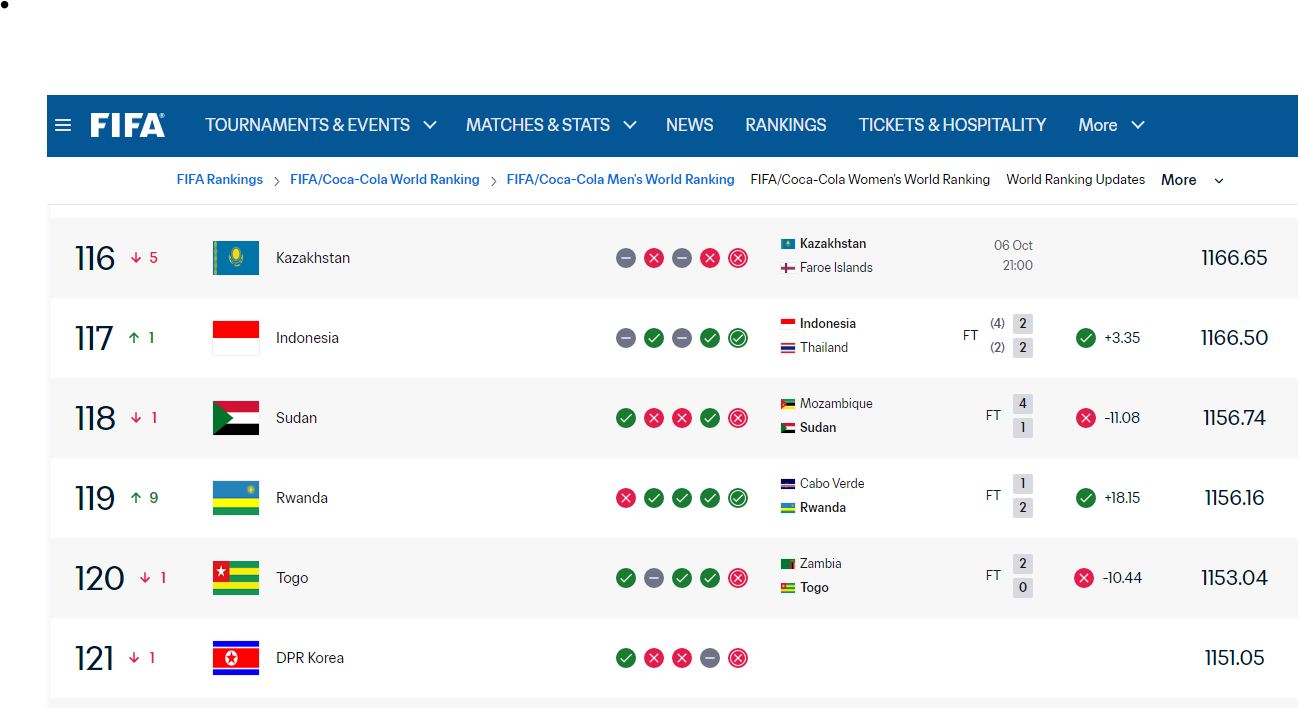Click the rank number 119
1298x708 pixels.
click(x=95, y=498)
